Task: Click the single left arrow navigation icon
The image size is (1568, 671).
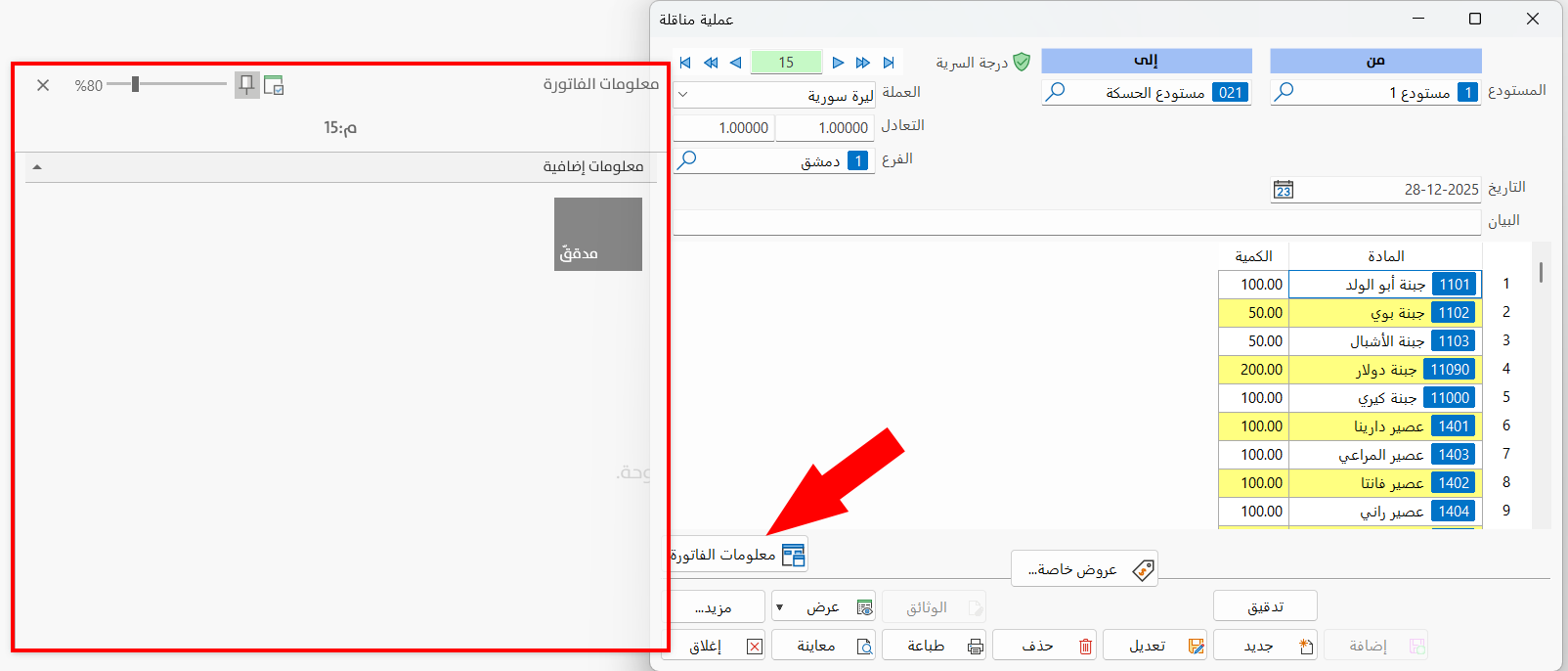Action: (x=735, y=63)
